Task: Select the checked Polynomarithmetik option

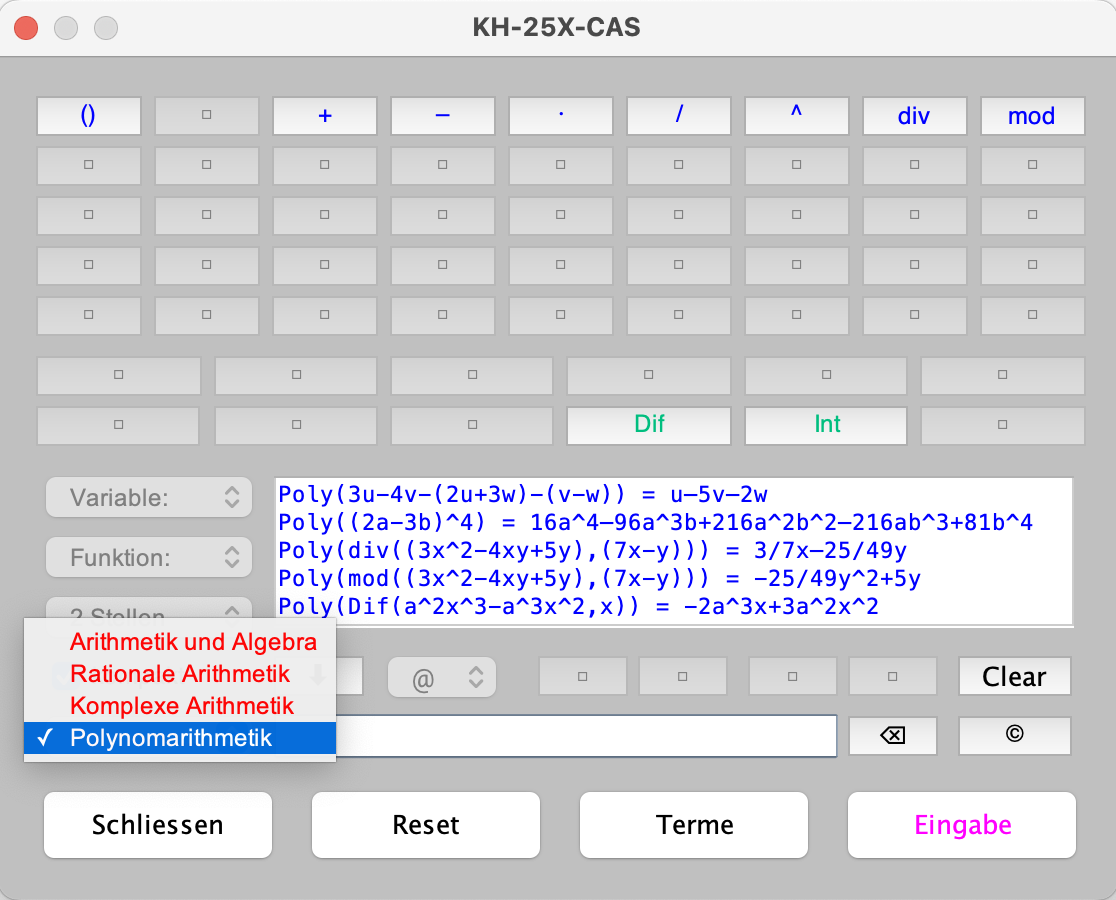Action: tap(171, 739)
